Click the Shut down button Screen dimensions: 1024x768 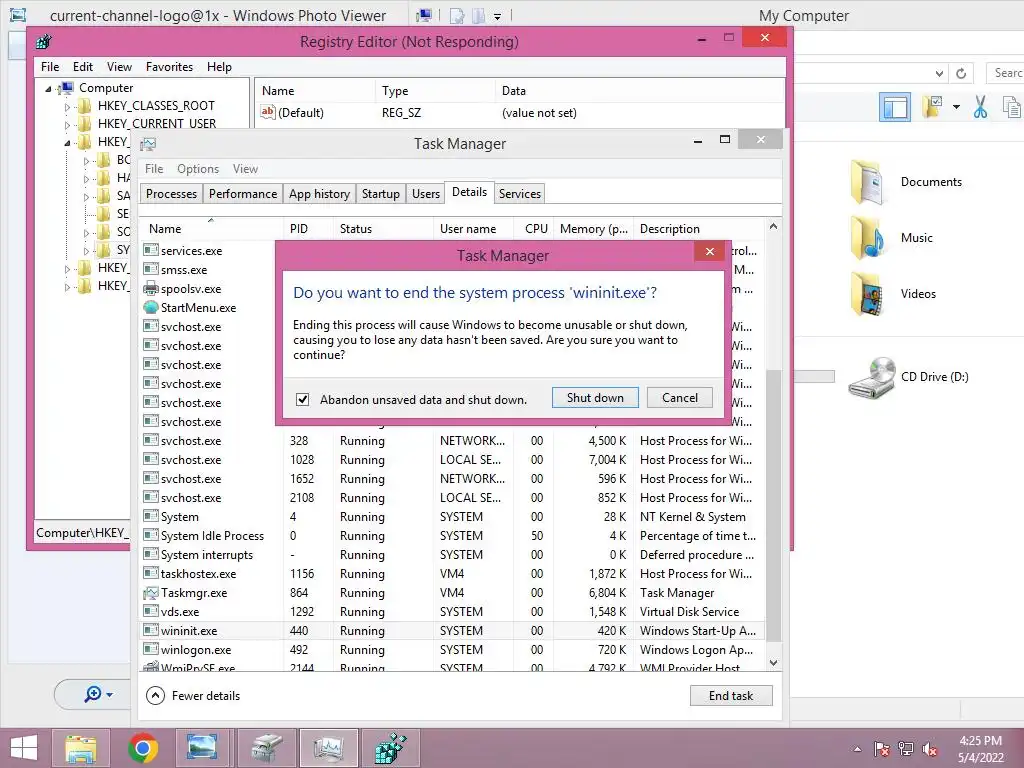coord(595,398)
